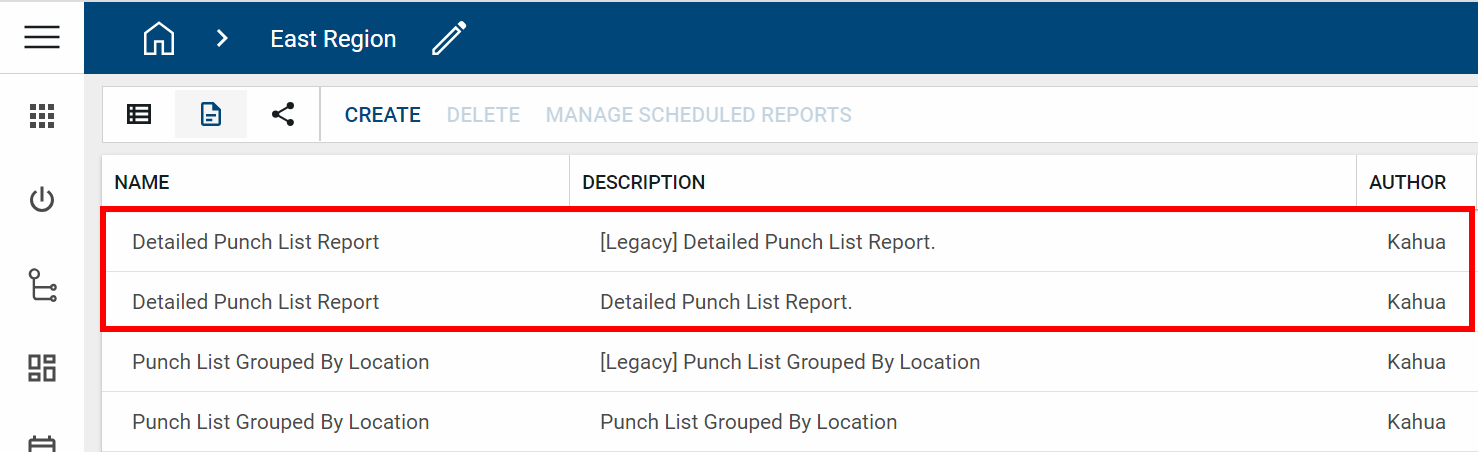Screen dimensions: 1478x452
Task: Open the dashboard widgets icon in sidebar
Action: (x=42, y=368)
